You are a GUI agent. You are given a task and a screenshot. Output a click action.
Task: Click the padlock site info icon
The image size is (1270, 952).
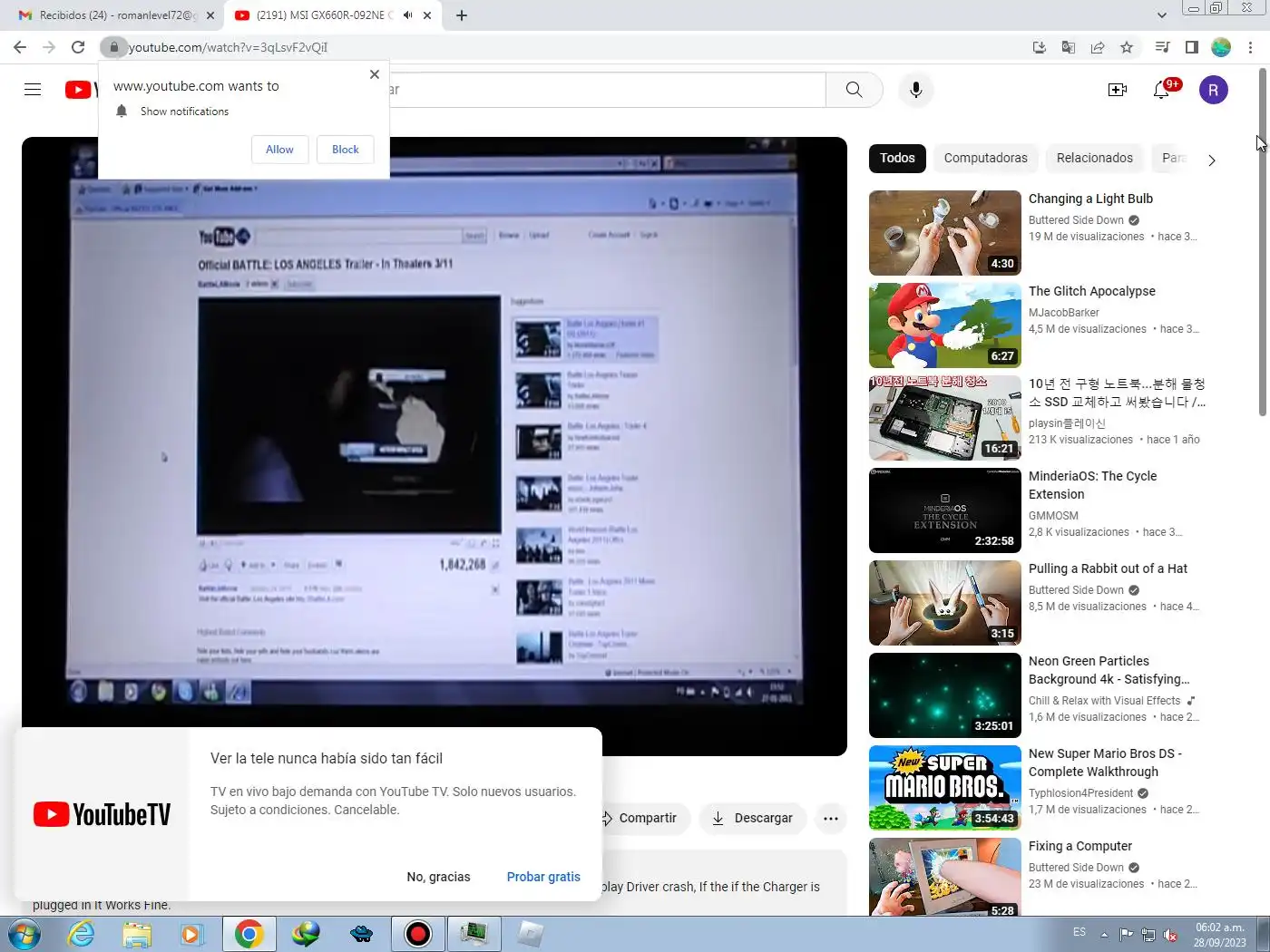click(114, 47)
